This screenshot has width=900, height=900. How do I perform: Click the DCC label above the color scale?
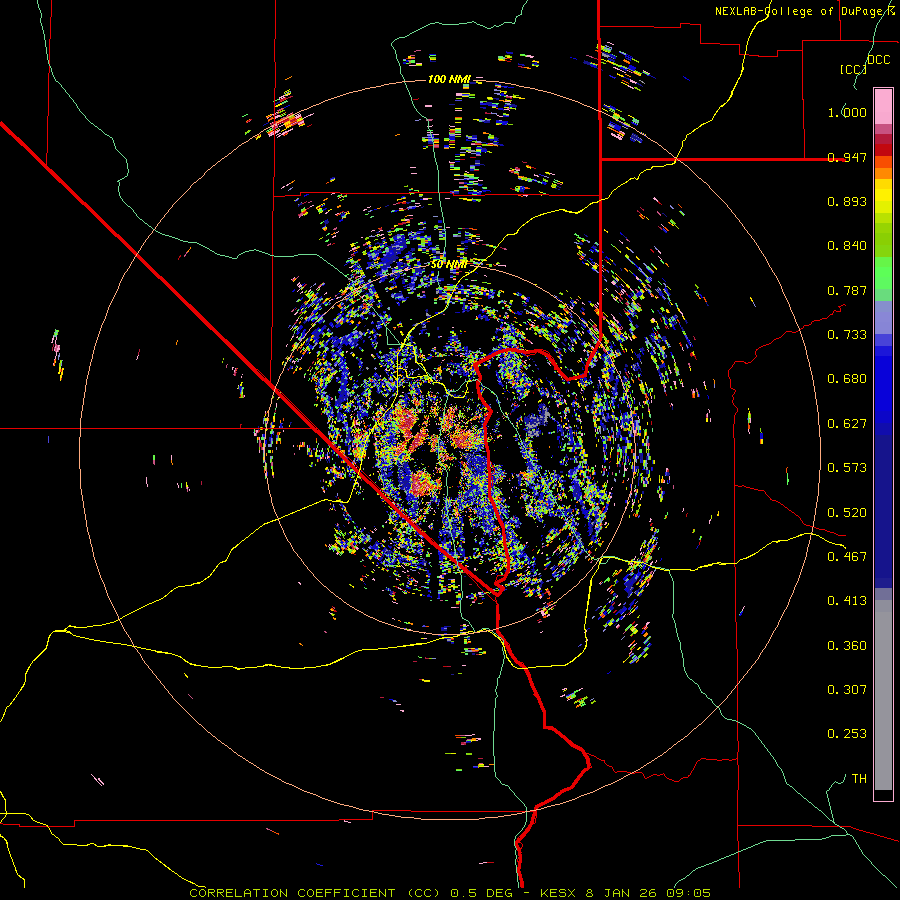(x=879, y=60)
